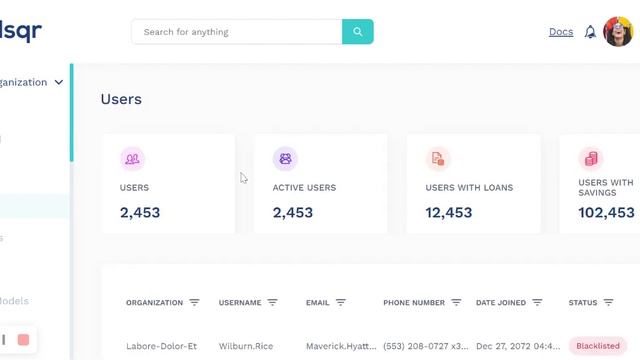Focus the 'Search for anything' field
The height and width of the screenshot is (360, 640).
pos(237,32)
